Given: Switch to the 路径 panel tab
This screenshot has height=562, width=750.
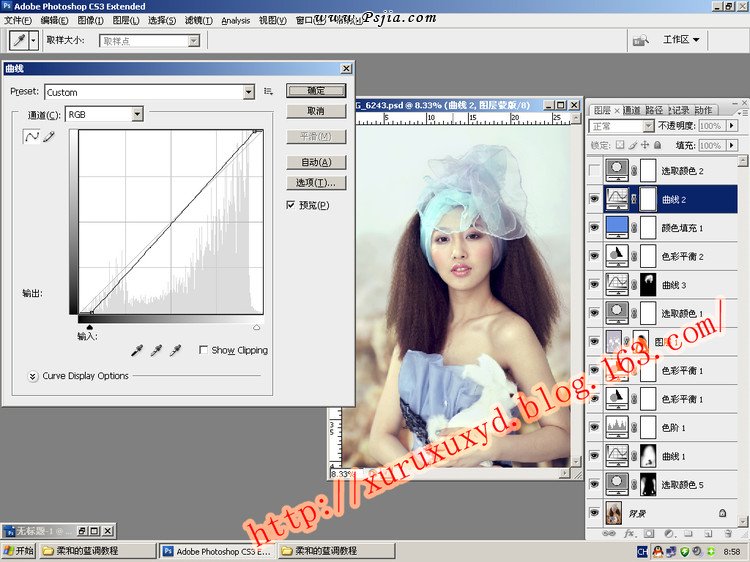Looking at the screenshot, I should pyautogui.click(x=654, y=110).
